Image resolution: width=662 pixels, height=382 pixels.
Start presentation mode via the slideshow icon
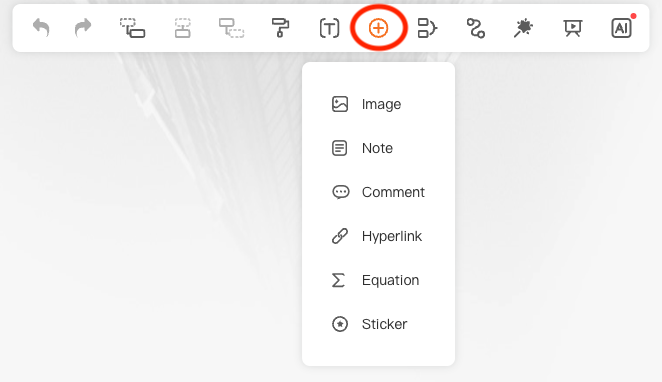[573, 28]
